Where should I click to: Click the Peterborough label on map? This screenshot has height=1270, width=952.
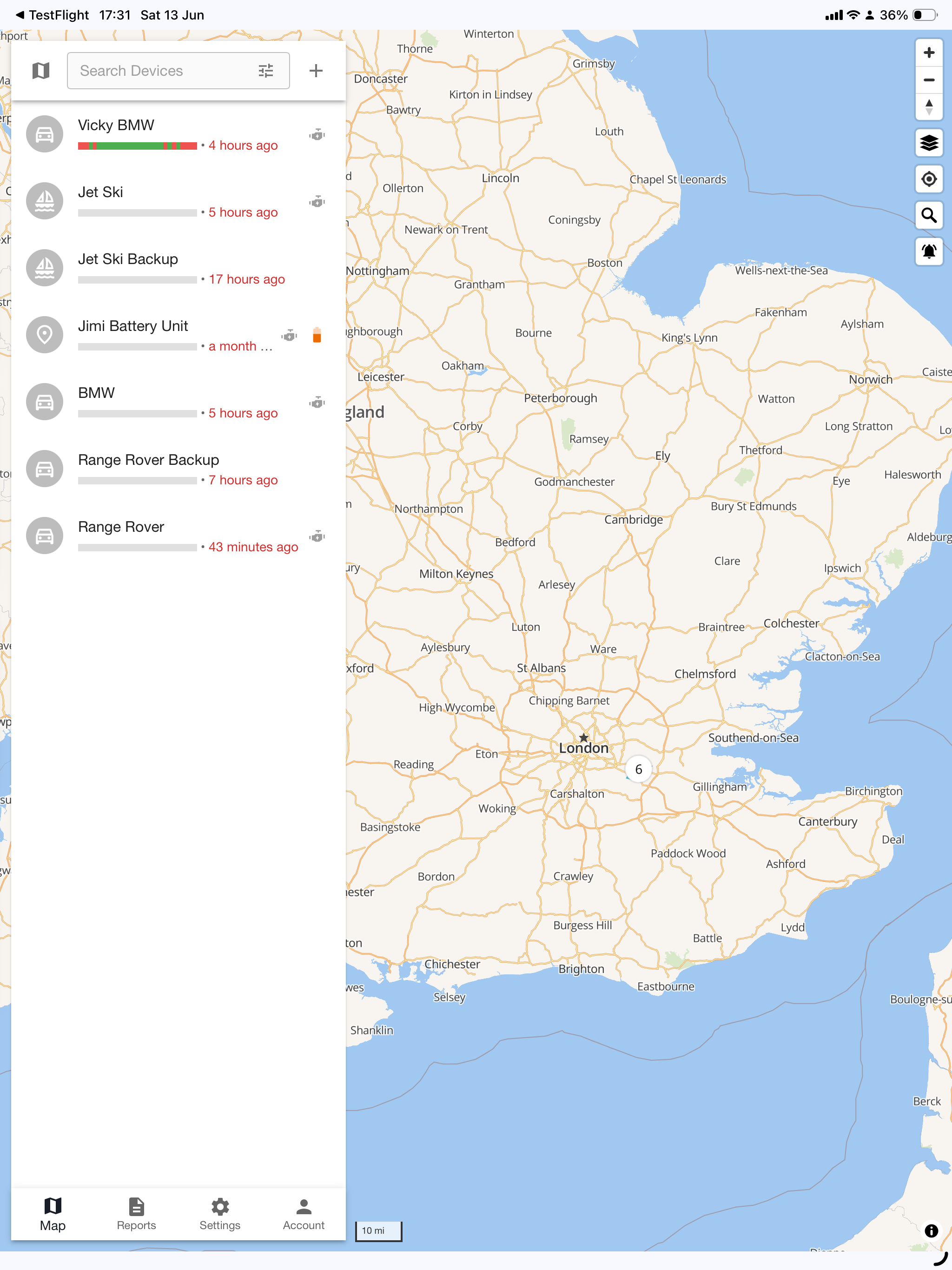(x=561, y=398)
